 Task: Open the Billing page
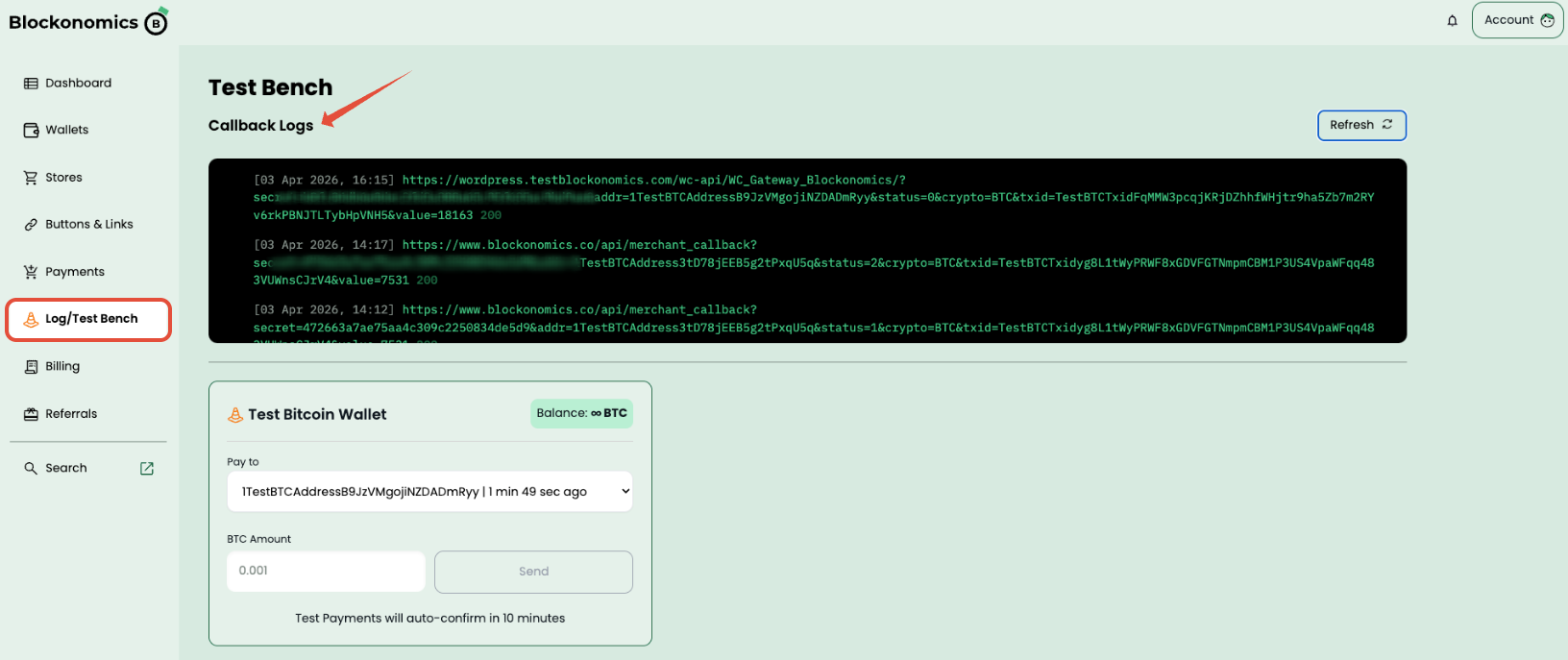(62, 366)
